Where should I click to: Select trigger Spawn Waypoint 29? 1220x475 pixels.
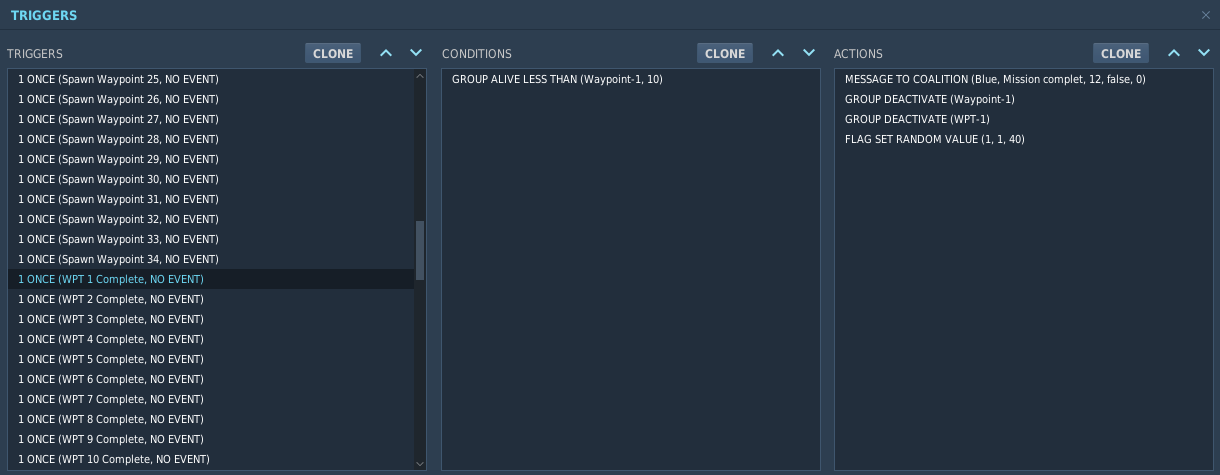click(211, 159)
